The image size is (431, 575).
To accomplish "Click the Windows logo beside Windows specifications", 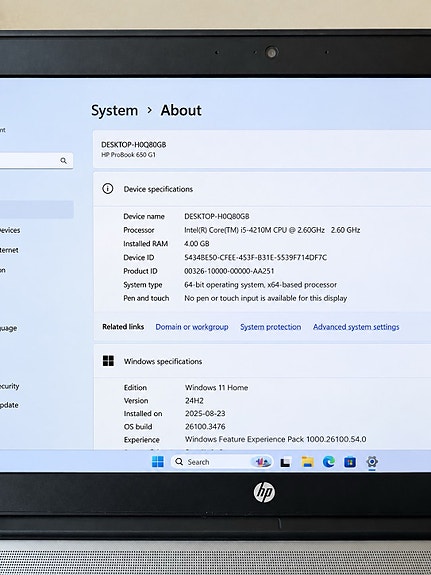I will [x=108, y=361].
